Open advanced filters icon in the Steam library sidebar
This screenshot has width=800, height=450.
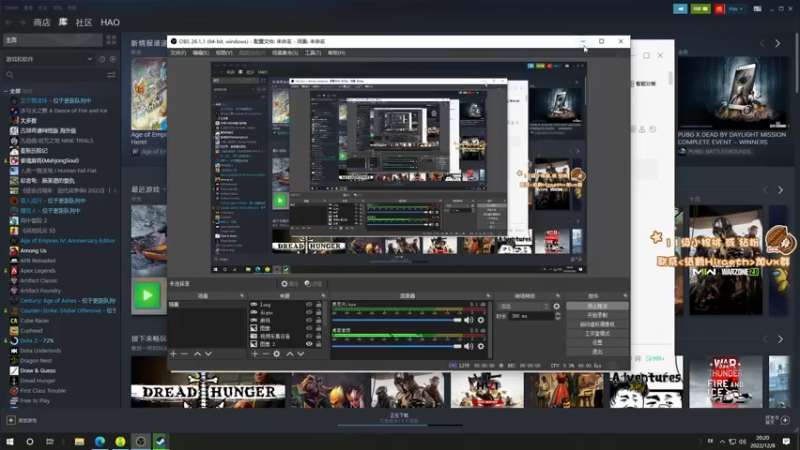point(111,75)
